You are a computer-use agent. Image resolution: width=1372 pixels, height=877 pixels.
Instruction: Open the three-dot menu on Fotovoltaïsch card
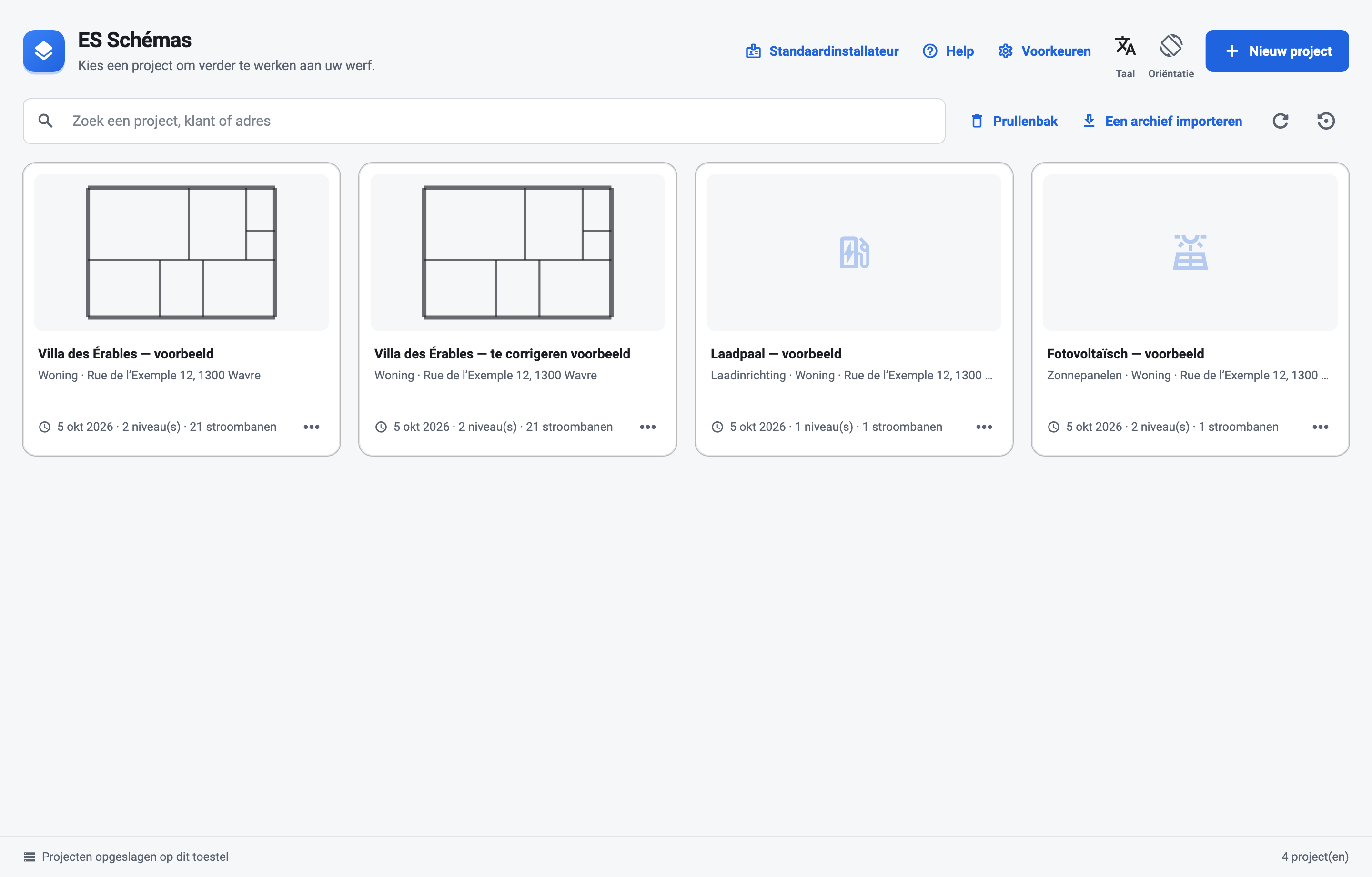coord(1320,427)
